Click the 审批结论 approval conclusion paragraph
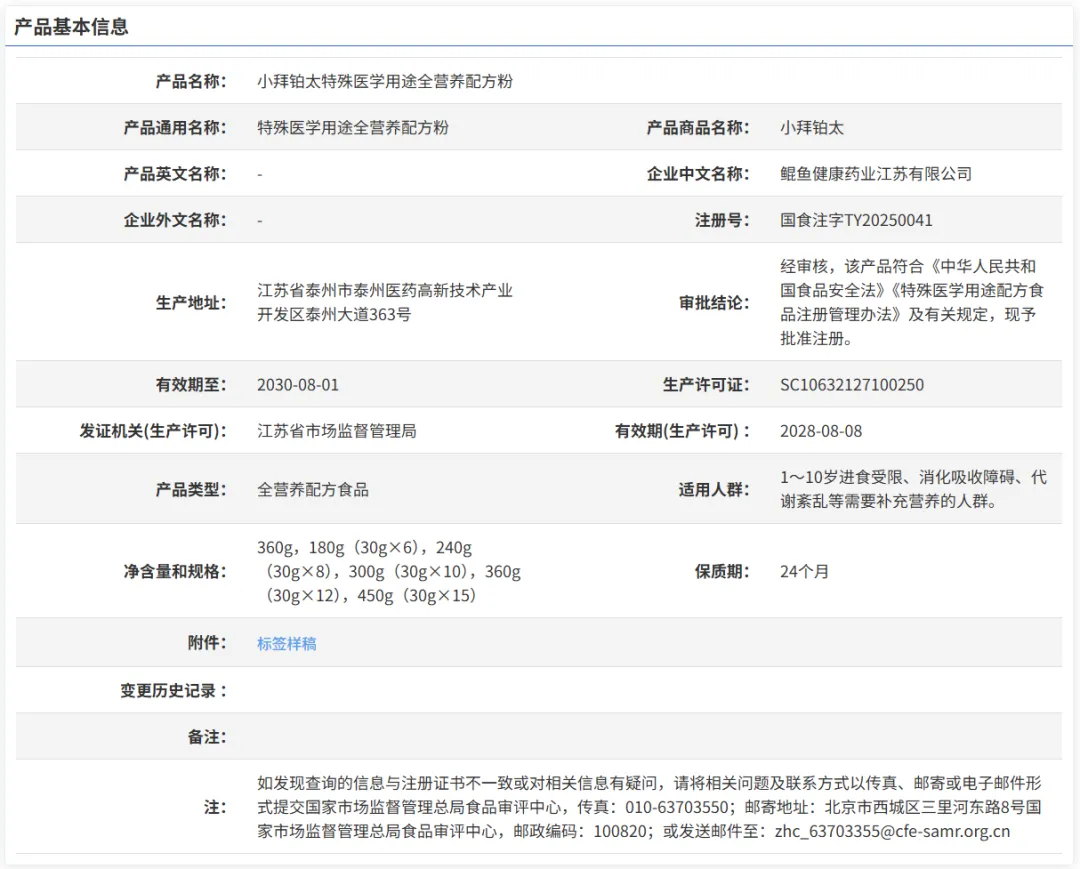This screenshot has width=1080, height=869. tap(912, 302)
